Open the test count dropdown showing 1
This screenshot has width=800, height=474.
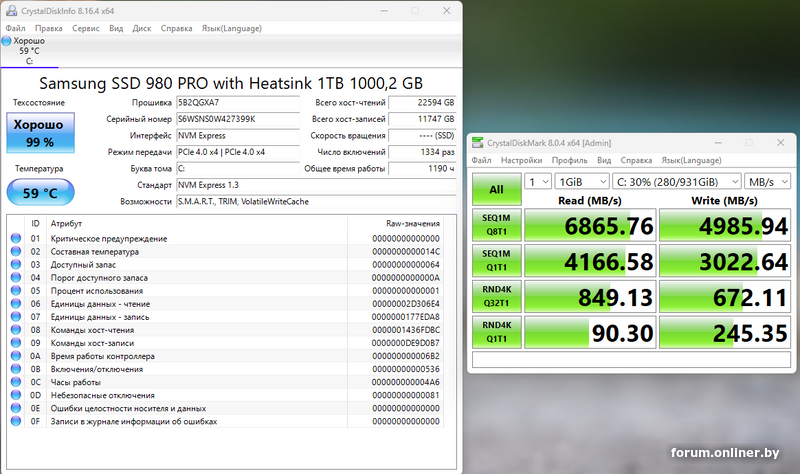tap(538, 182)
